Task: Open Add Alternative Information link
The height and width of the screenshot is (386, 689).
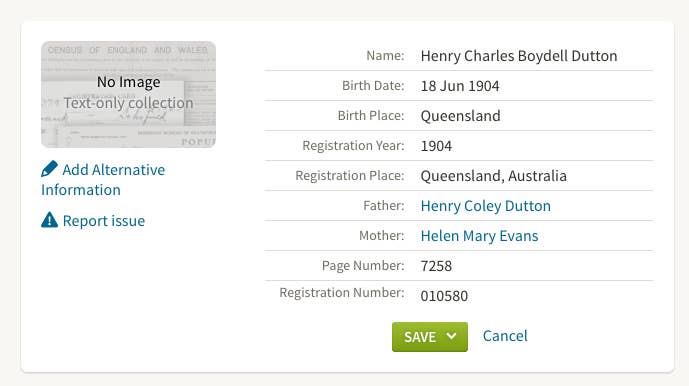Action: click(x=103, y=179)
